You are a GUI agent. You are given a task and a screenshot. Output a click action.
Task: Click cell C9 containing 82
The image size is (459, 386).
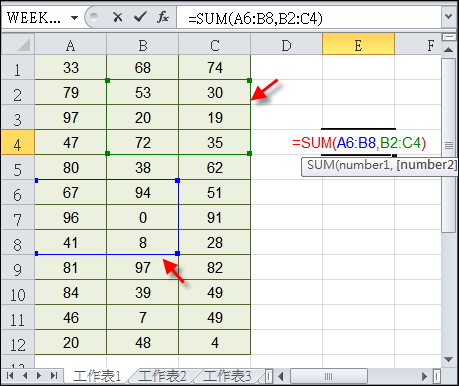[x=215, y=268]
